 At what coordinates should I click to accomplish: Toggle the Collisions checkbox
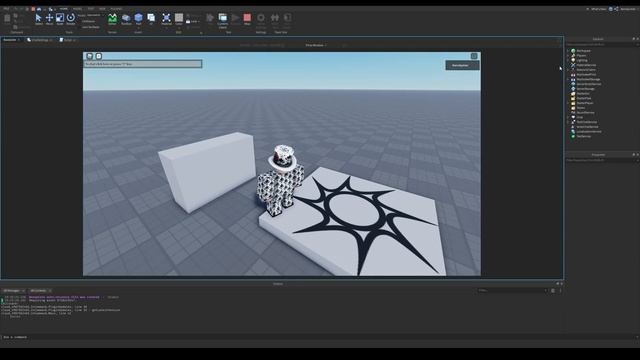coord(88,21)
